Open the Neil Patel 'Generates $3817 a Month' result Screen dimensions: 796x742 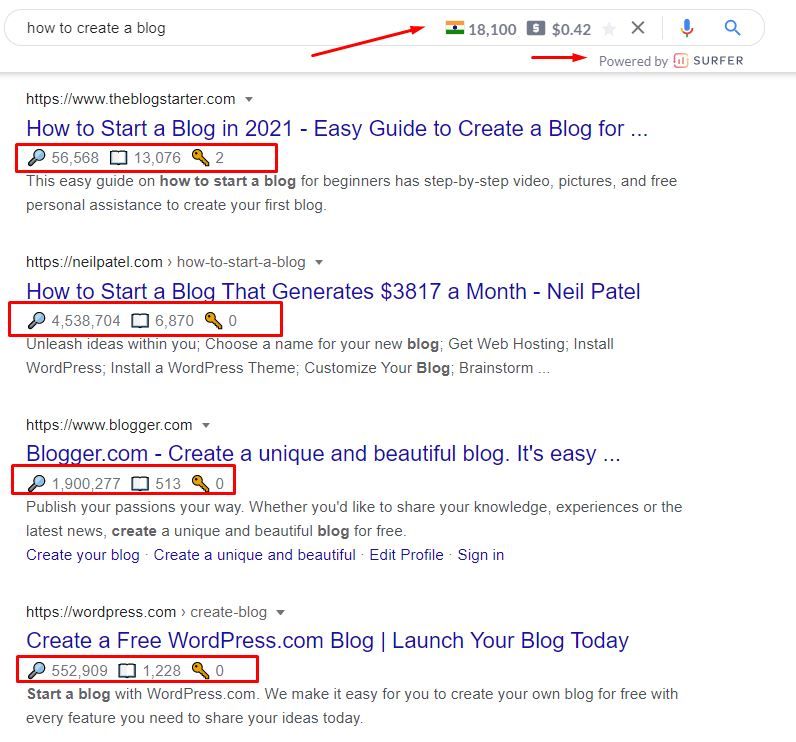333,291
